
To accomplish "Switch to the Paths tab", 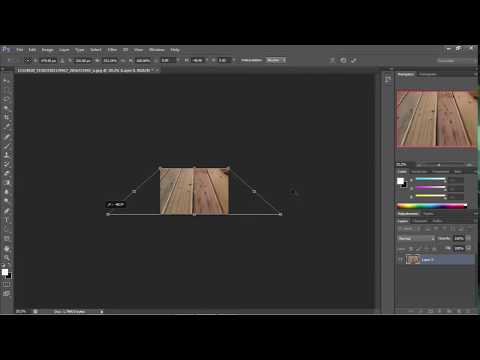I will pyautogui.click(x=437, y=221).
